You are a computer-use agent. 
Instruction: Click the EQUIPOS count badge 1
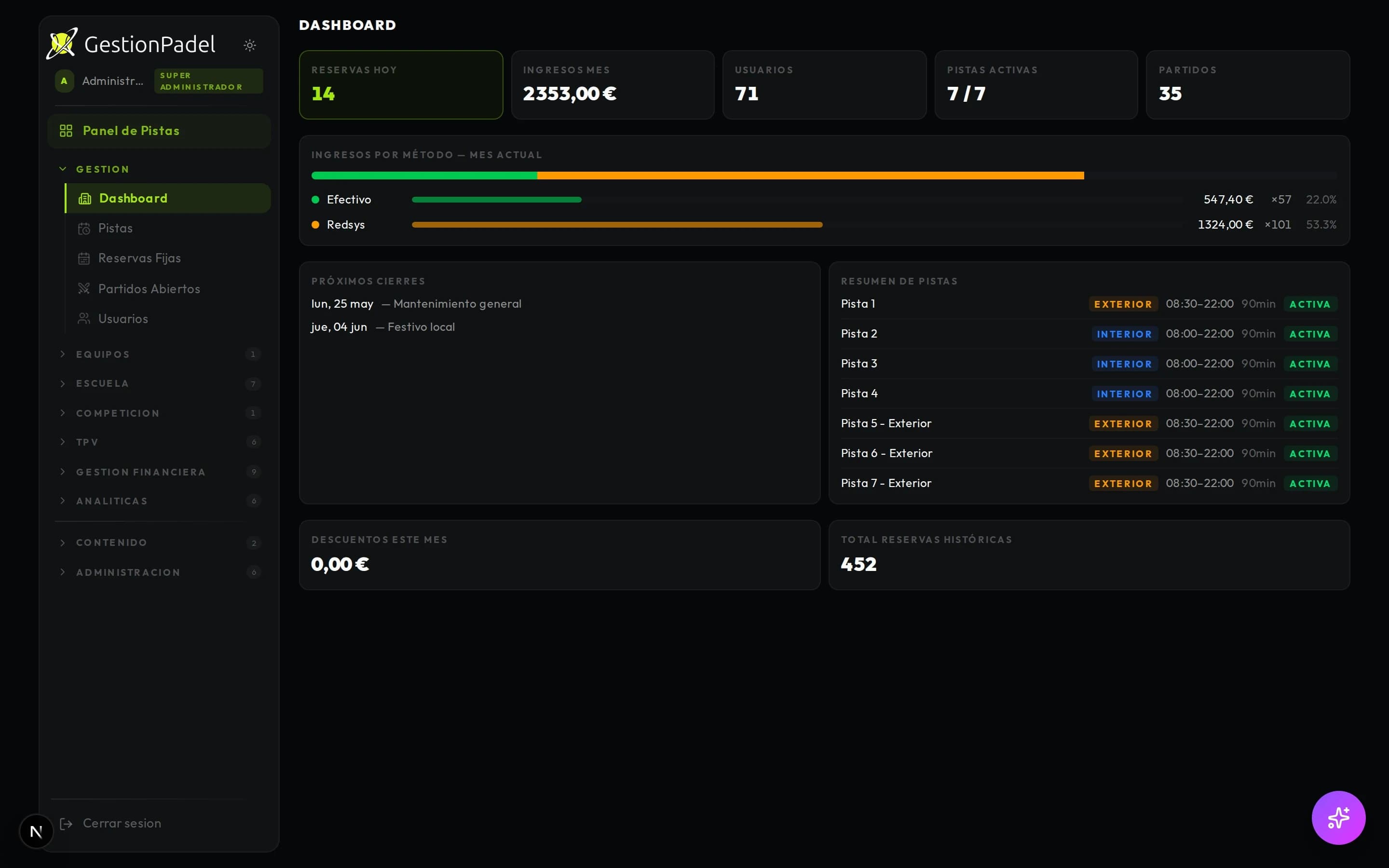253,354
